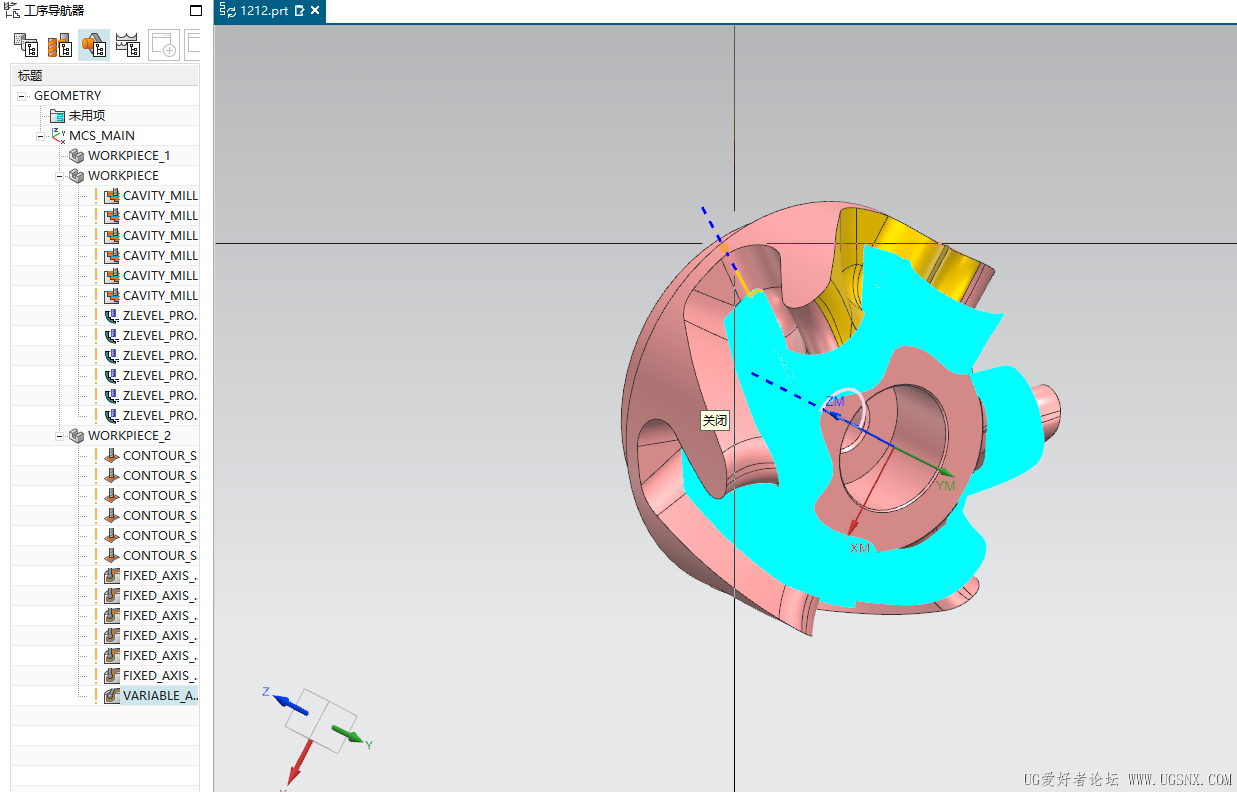Select the last CONTOUR_S. operation

coord(160,556)
